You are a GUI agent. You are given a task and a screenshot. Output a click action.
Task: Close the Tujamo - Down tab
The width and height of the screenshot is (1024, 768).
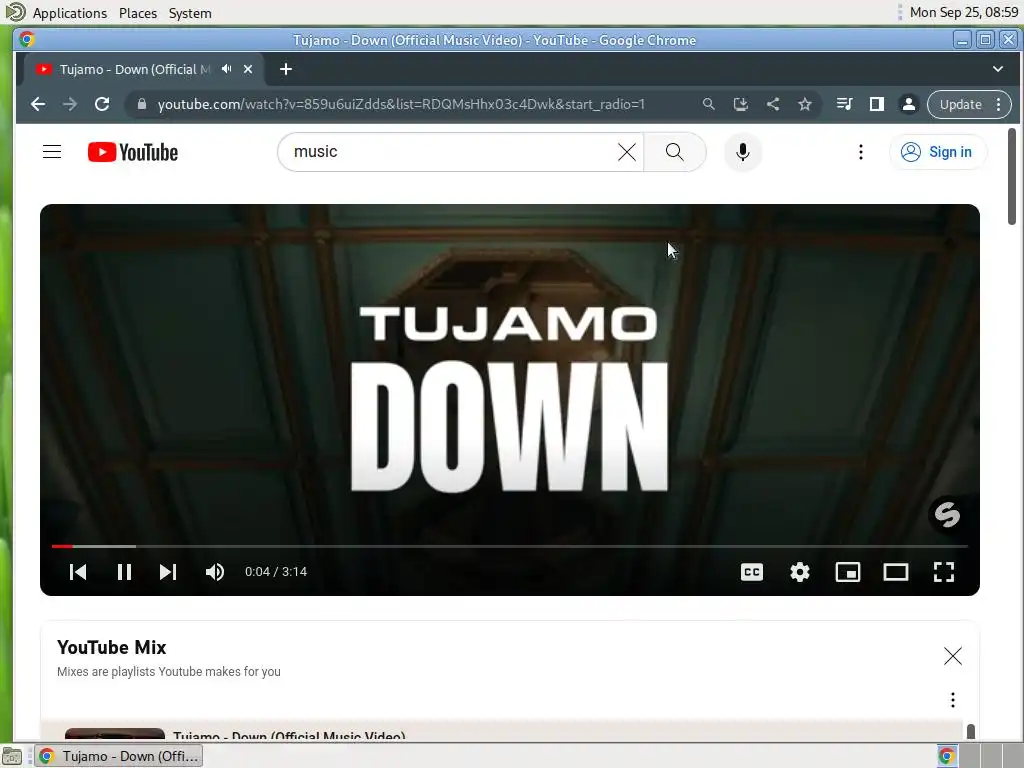point(248,69)
